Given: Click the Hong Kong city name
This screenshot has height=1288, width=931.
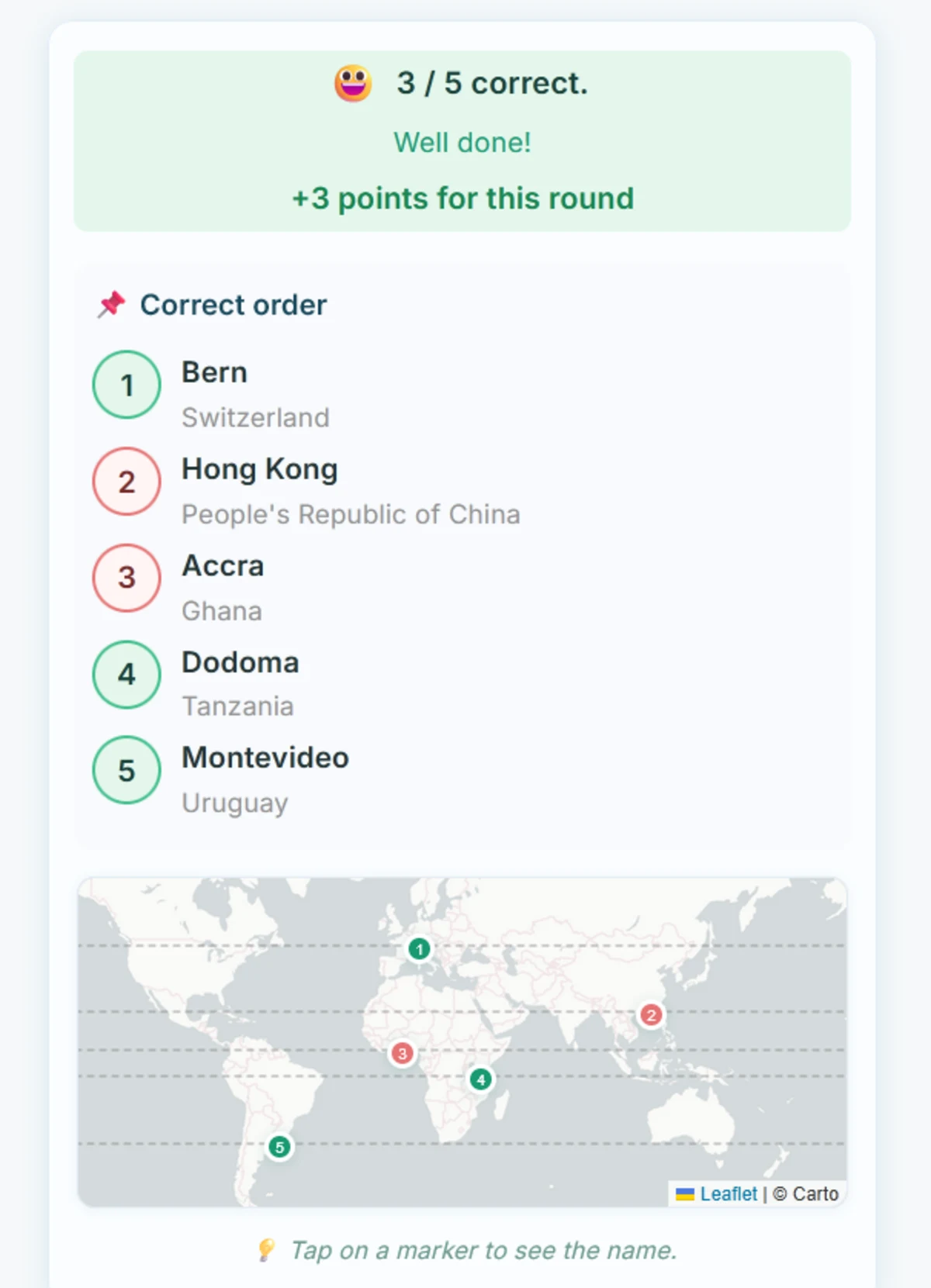Looking at the screenshot, I should click(x=259, y=469).
